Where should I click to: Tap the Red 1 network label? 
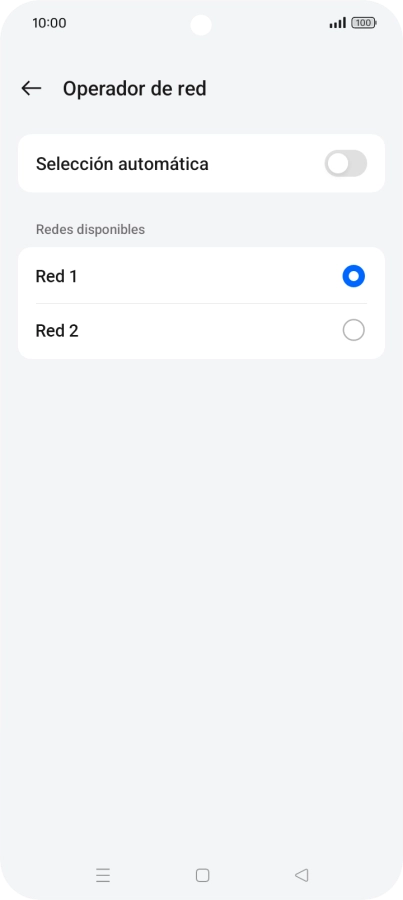click(x=56, y=276)
